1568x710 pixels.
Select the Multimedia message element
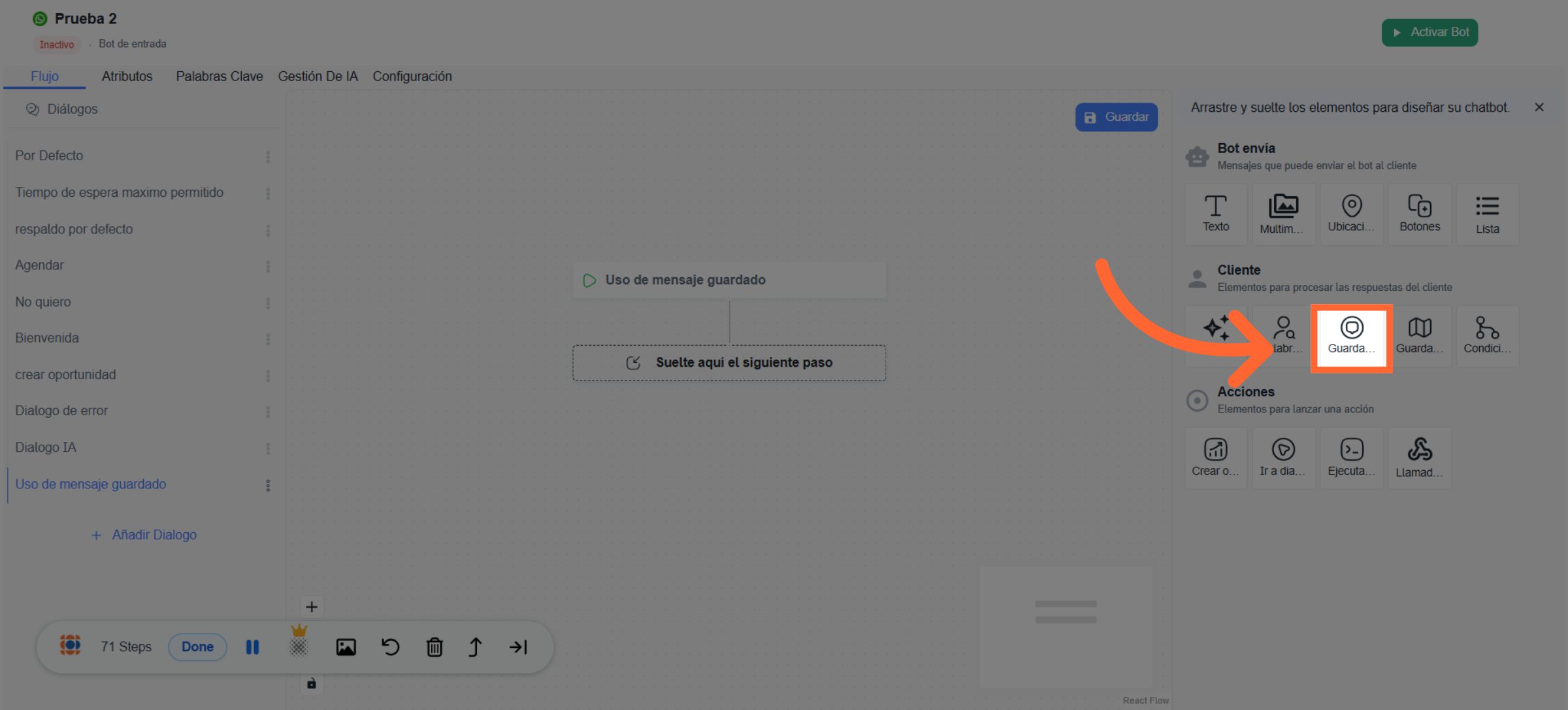[x=1283, y=214]
